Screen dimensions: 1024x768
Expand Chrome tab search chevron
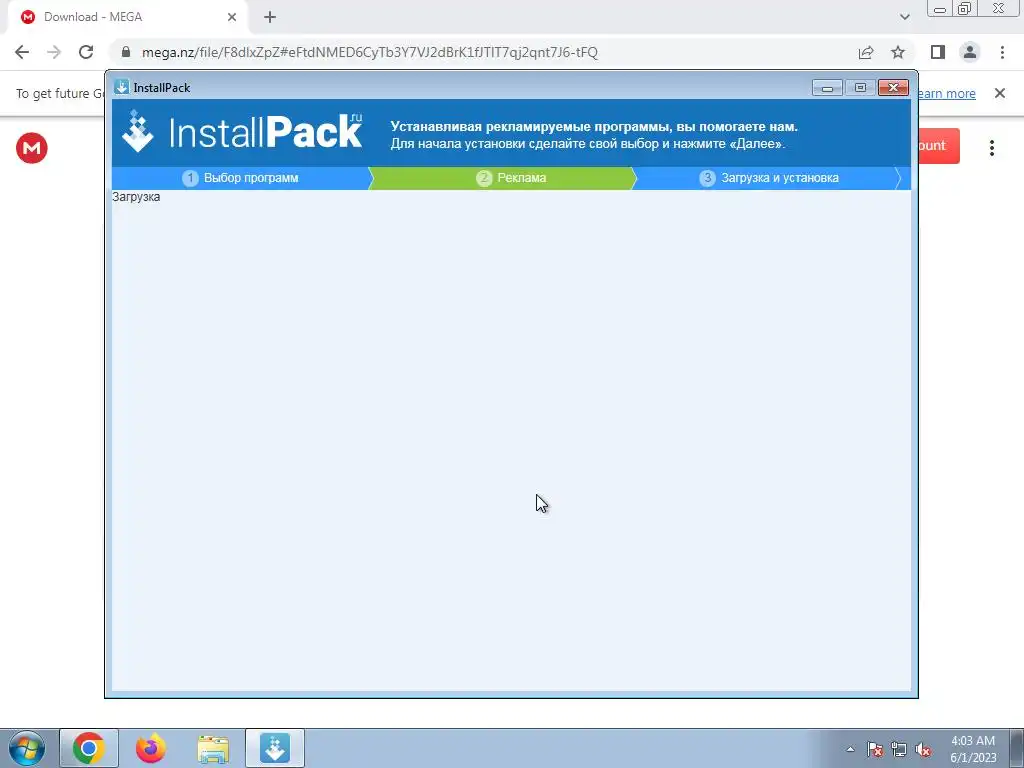point(904,17)
